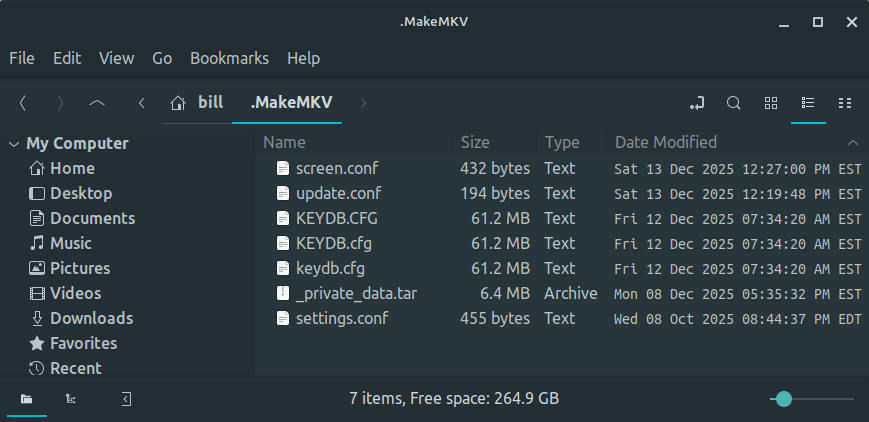Click the 455 bytes size cell
Image resolution: width=869 pixels, height=422 pixels.
(495, 318)
